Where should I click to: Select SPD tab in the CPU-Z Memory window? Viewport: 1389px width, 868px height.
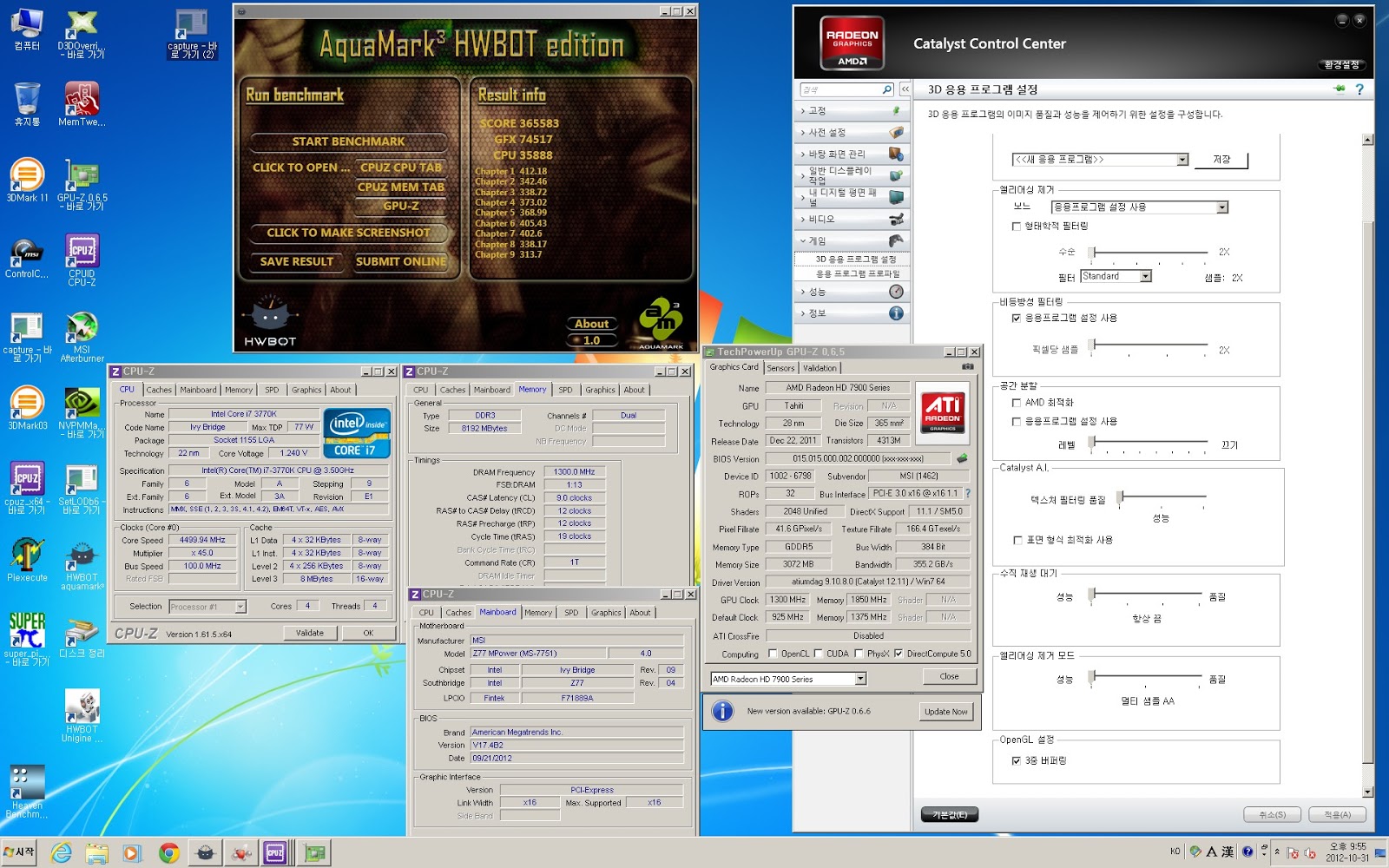tap(566, 390)
